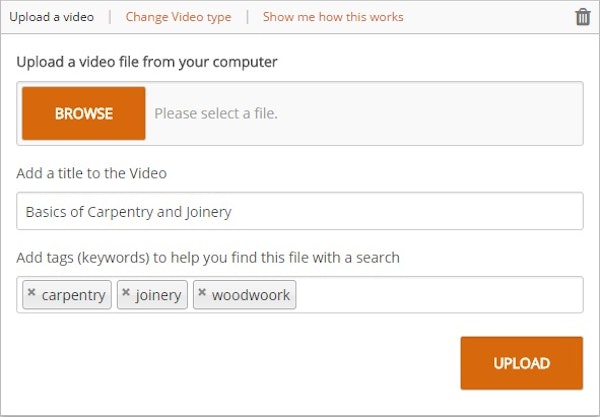Viewport: 600px width, 417px height.
Task: Delete this video block with the trash icon
Action: 582,17
